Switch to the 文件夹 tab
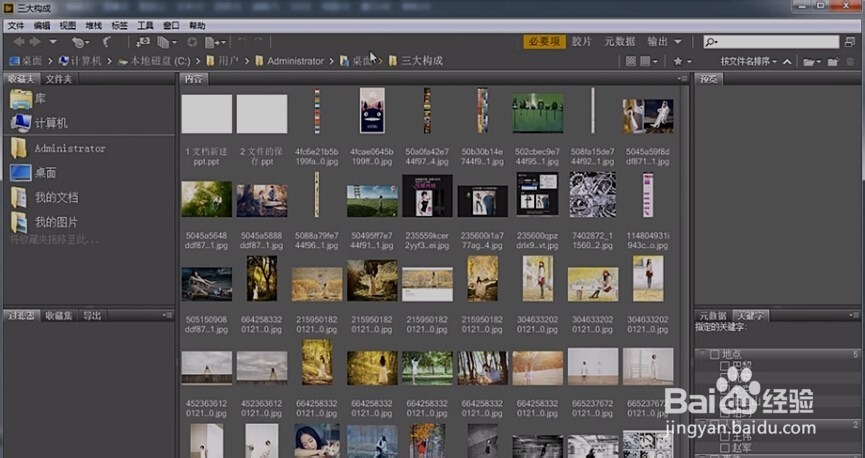865x458 pixels. point(59,79)
